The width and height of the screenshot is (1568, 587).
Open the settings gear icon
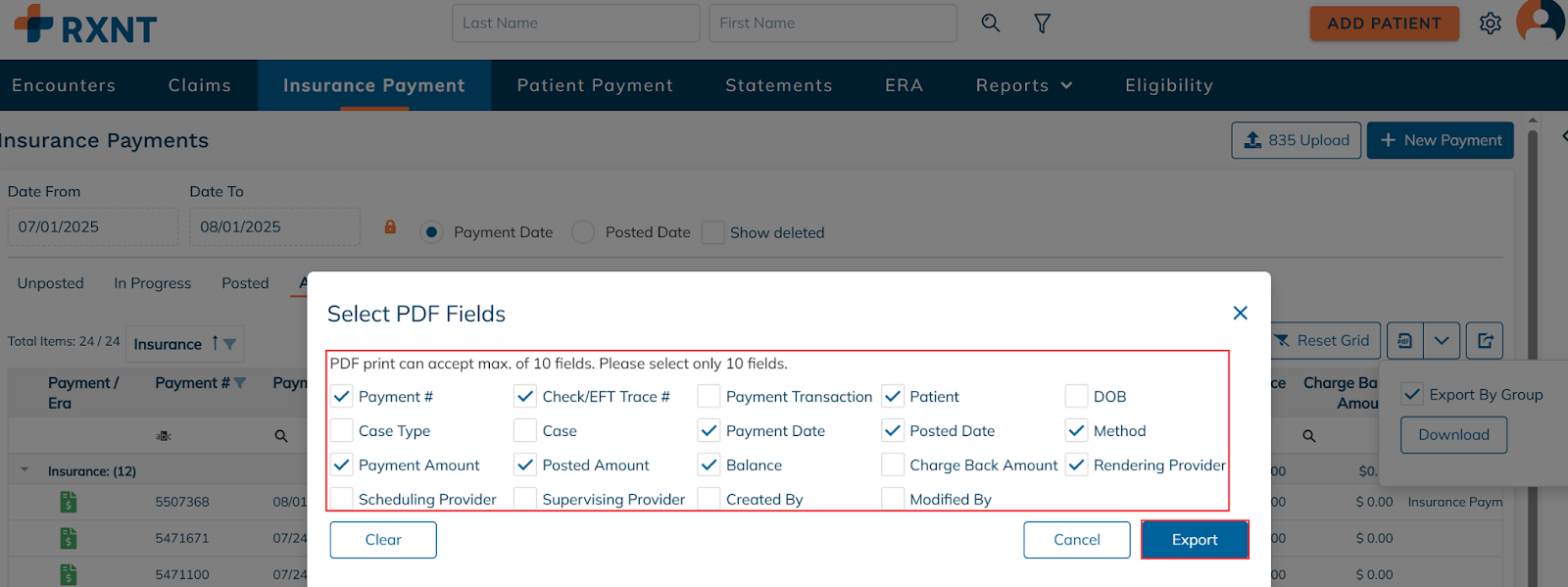[x=1490, y=23]
